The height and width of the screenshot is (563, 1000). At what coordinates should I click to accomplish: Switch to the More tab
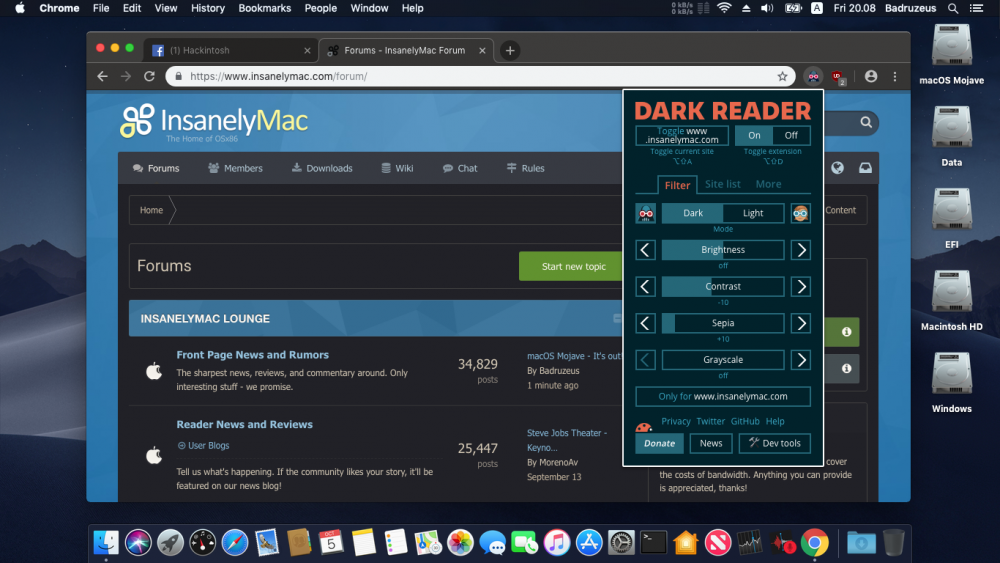pos(768,184)
